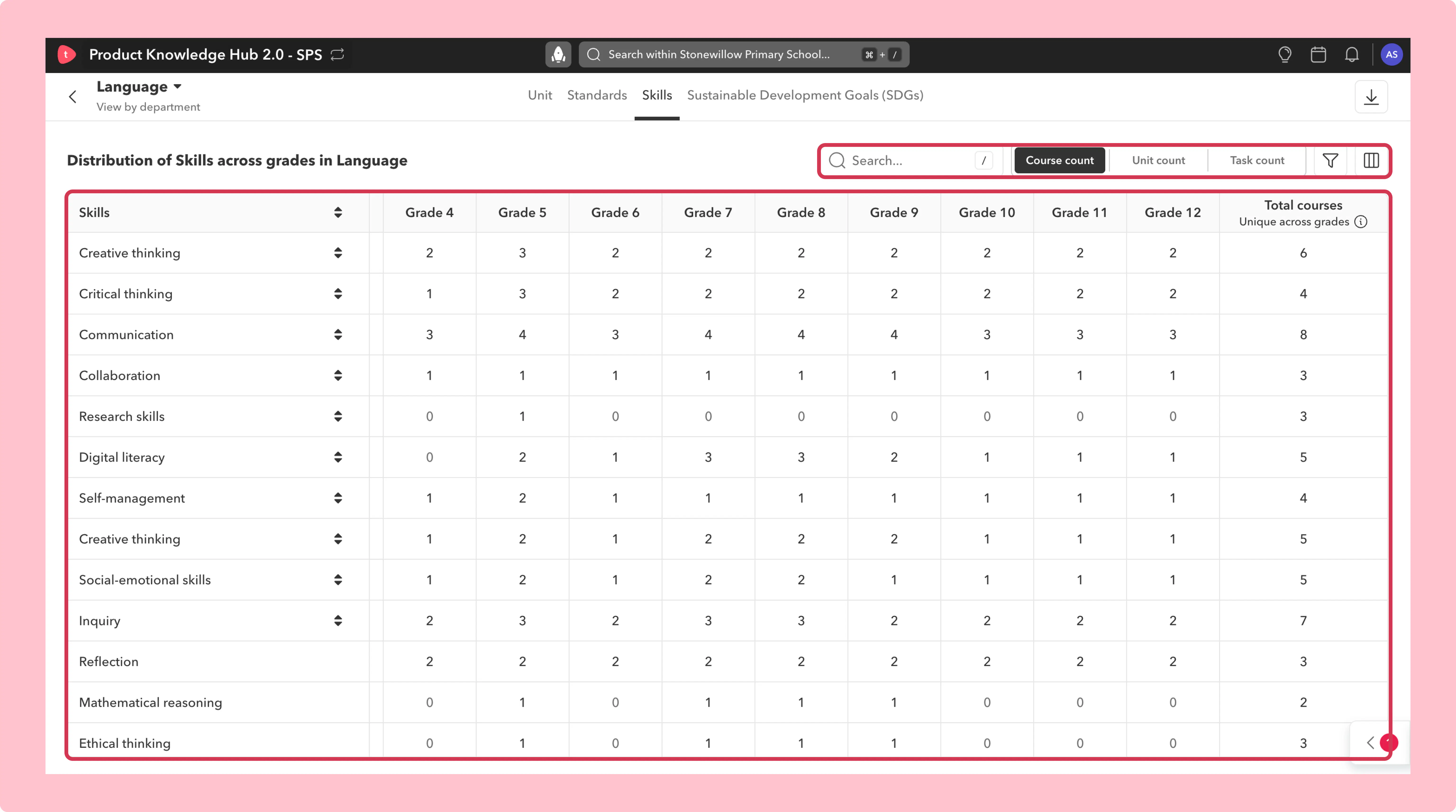
Task: Expand the Social-emotional skills row arrows
Action: (x=338, y=580)
